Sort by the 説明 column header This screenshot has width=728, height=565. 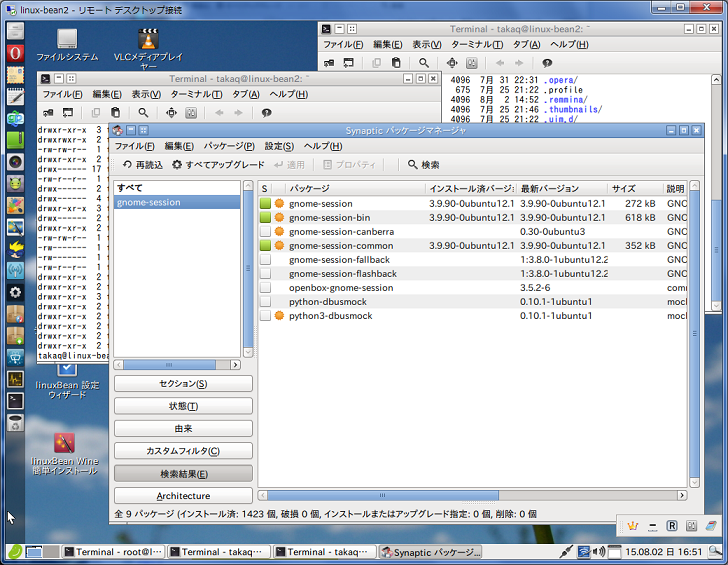click(675, 188)
